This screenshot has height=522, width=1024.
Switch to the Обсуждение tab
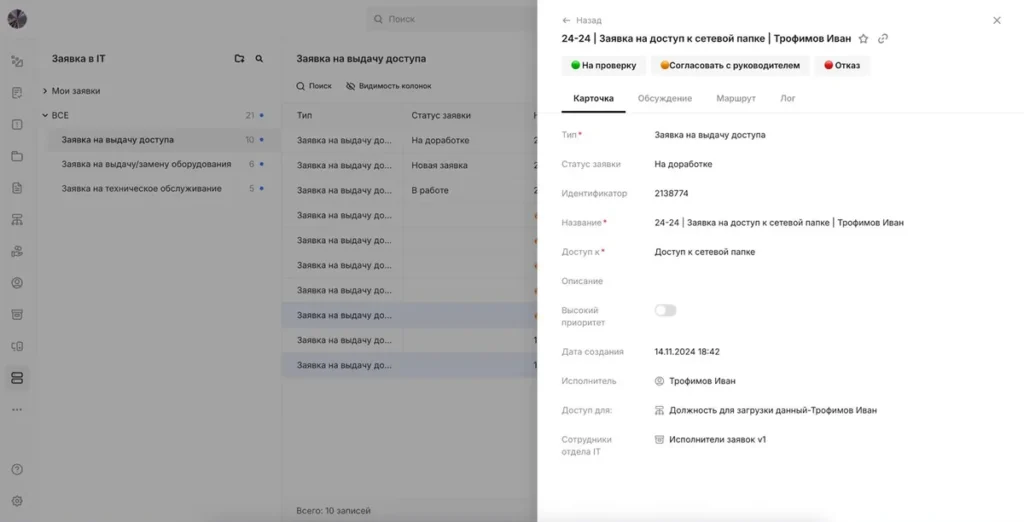tap(665, 99)
